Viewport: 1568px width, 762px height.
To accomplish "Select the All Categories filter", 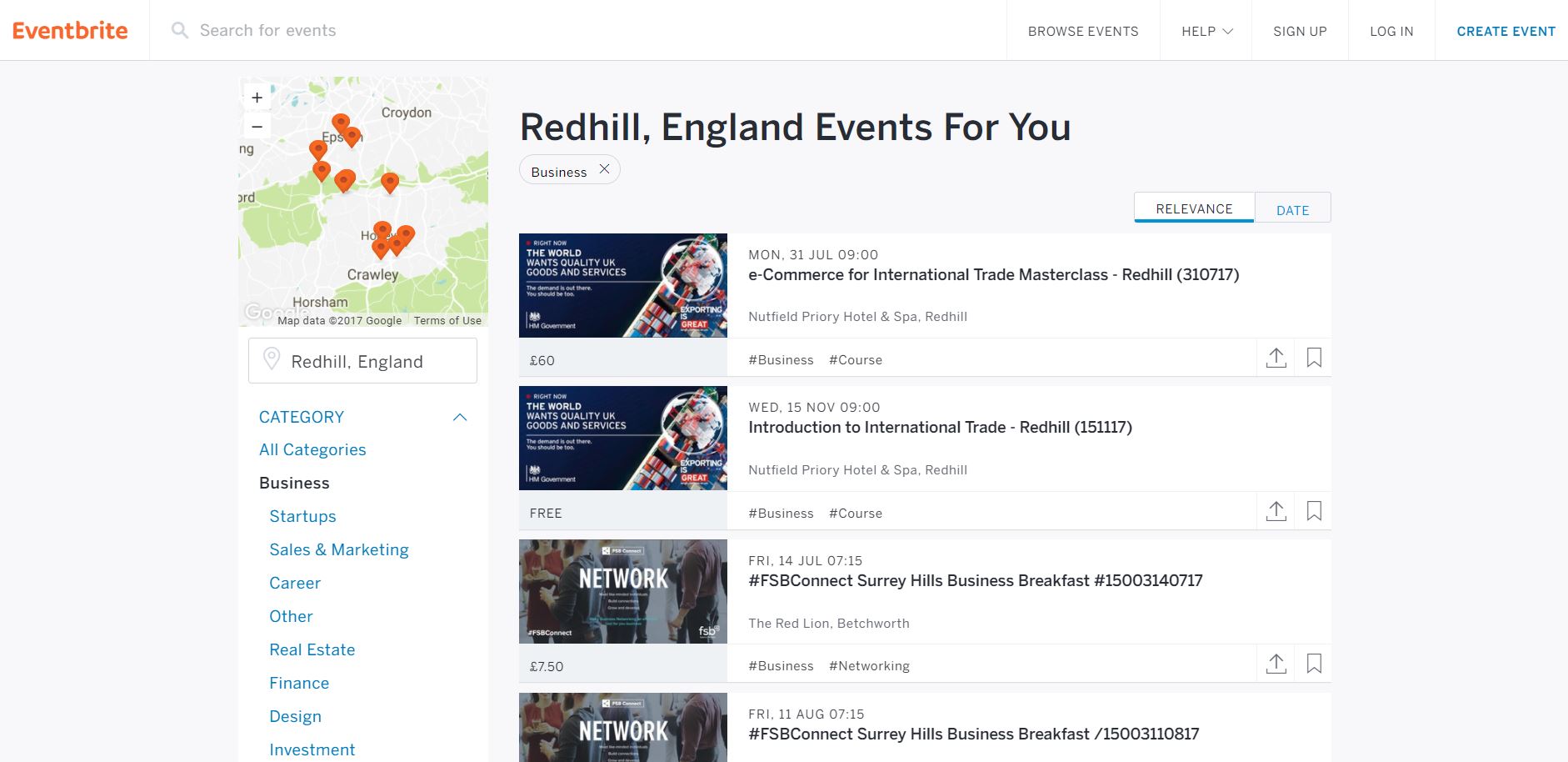I will 312,449.
